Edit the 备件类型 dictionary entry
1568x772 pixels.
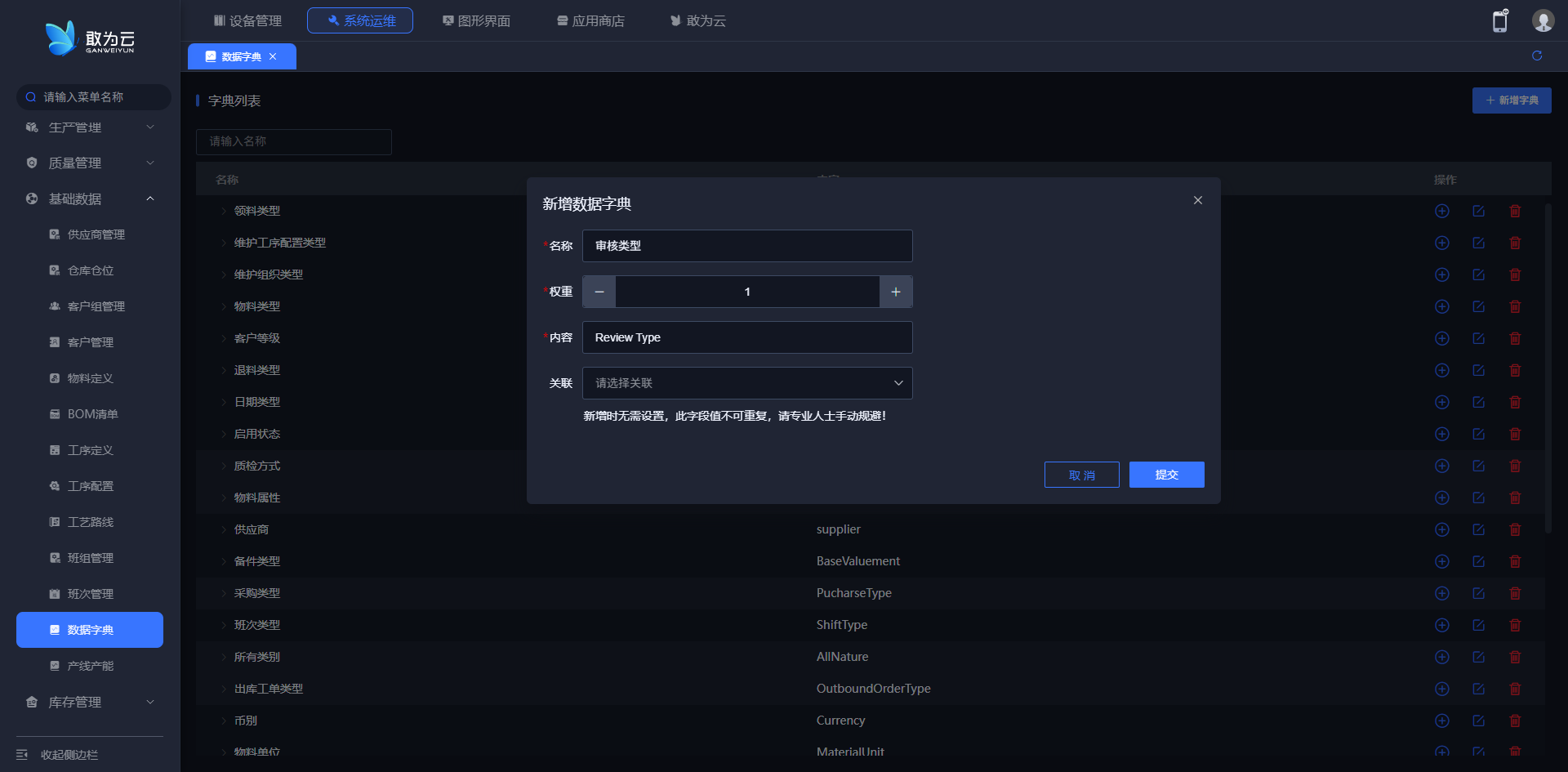point(1478,561)
